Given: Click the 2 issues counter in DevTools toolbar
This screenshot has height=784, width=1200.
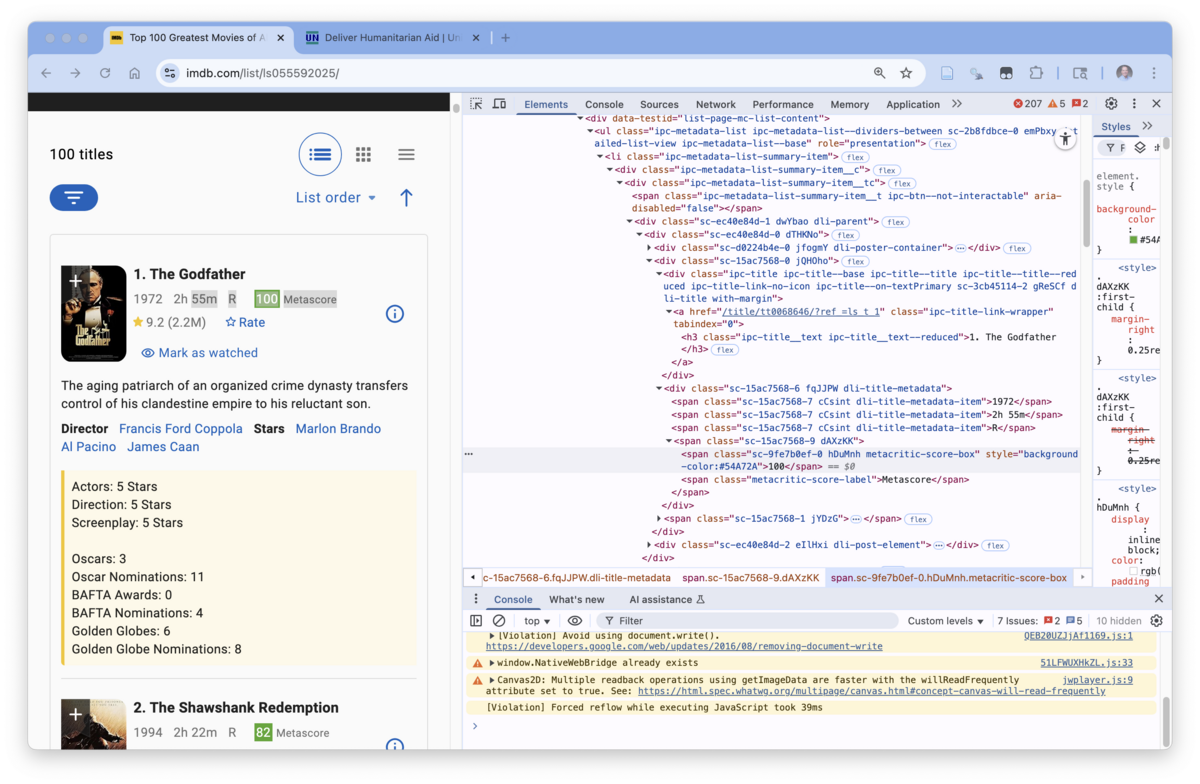Looking at the screenshot, I should pyautogui.click(x=1080, y=104).
